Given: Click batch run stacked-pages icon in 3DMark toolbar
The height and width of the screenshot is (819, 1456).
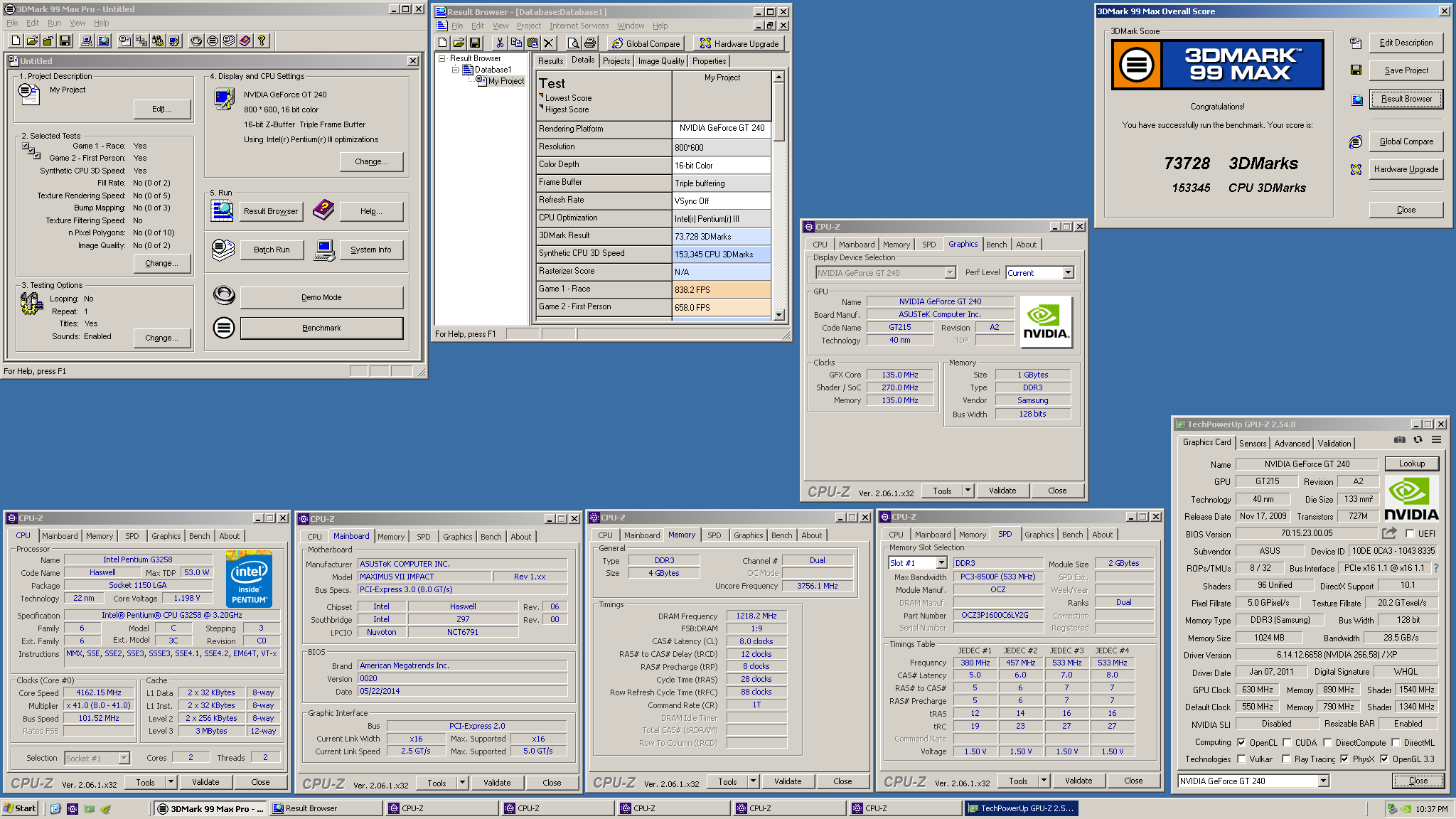Looking at the screenshot, I should 228,41.
